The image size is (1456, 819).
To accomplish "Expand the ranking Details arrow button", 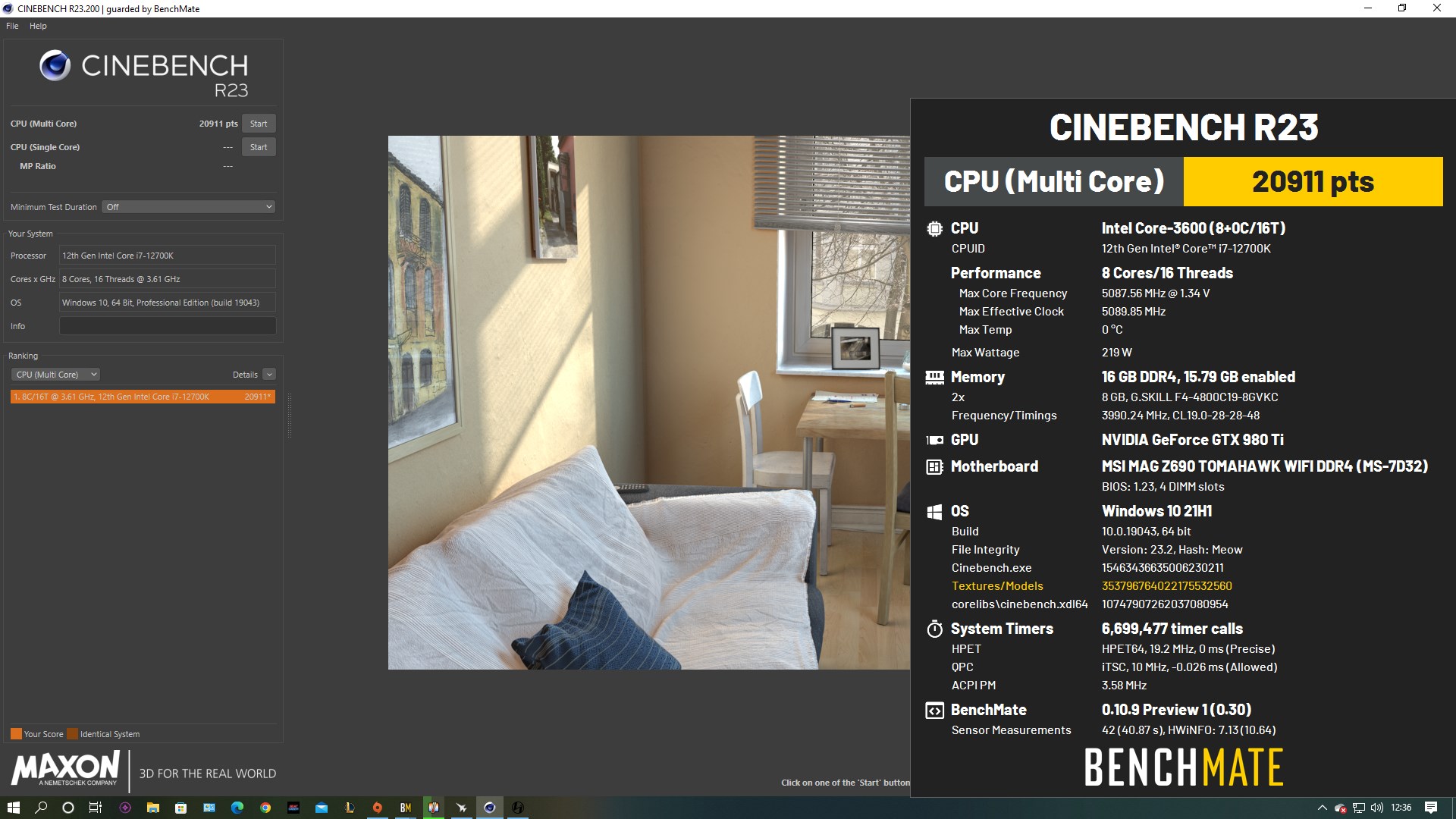I will (x=269, y=375).
